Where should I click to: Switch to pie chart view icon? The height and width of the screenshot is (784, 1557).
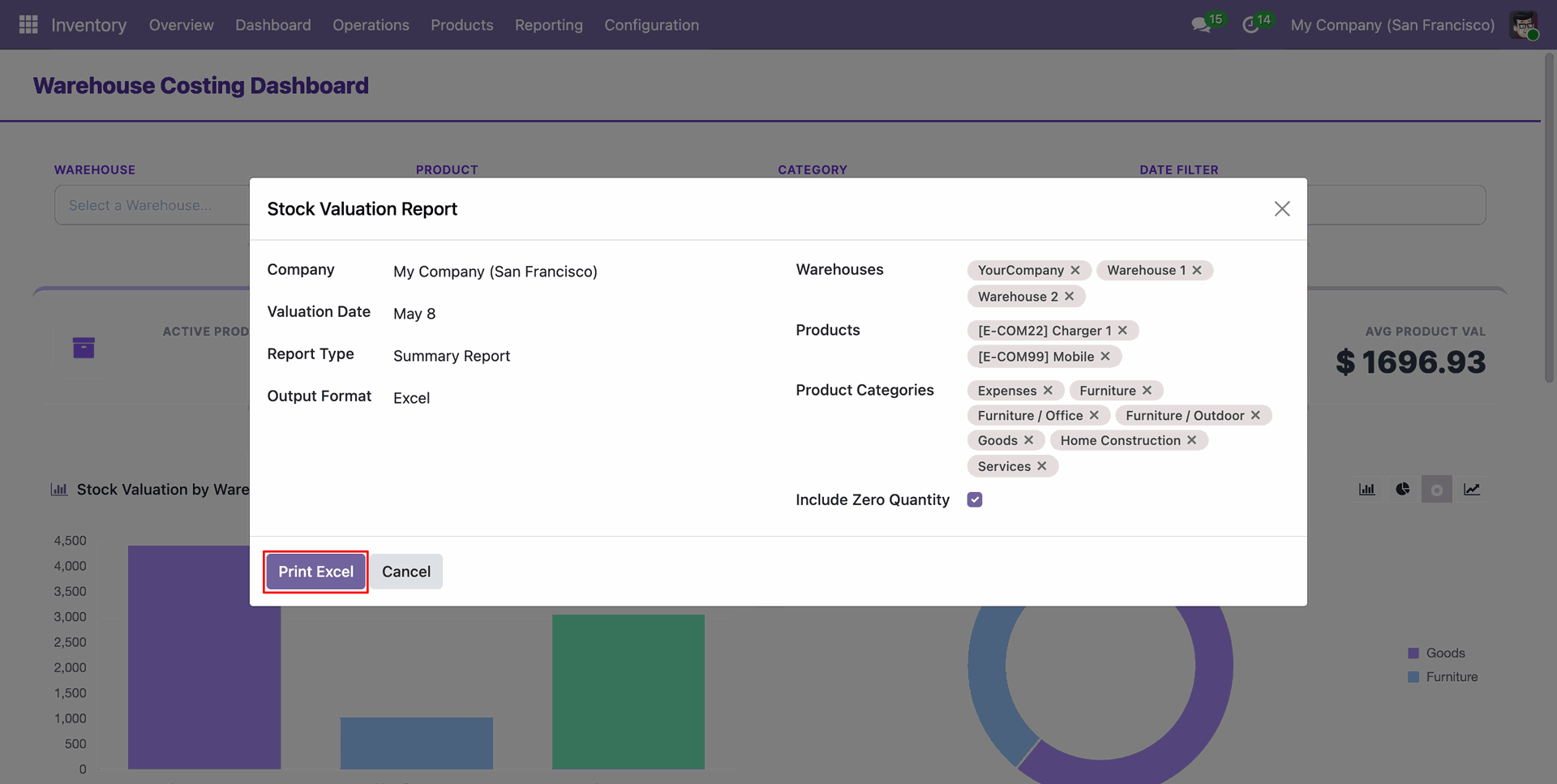coord(1403,489)
